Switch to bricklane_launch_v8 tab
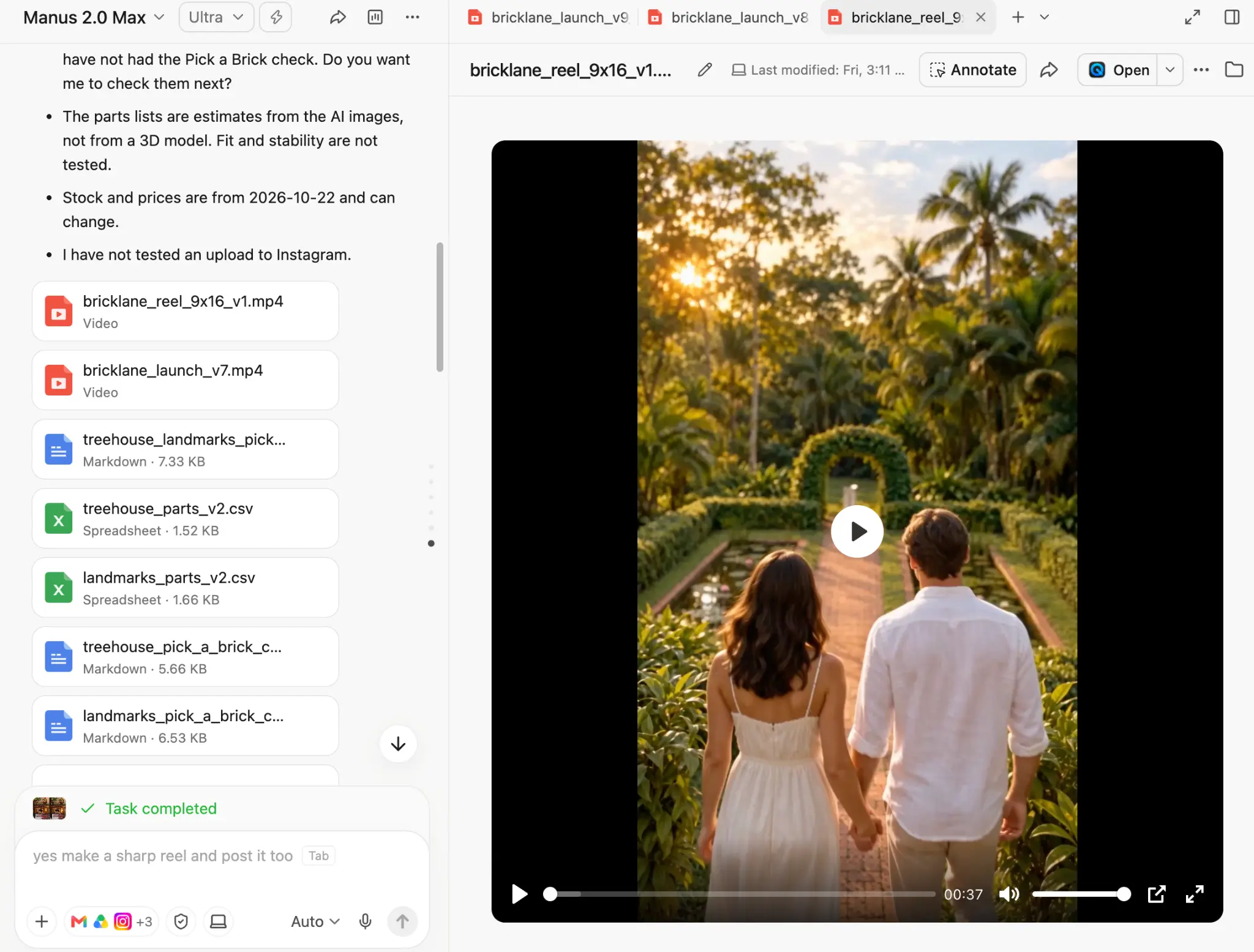Screen dimensions: 1254x952 coord(728,17)
